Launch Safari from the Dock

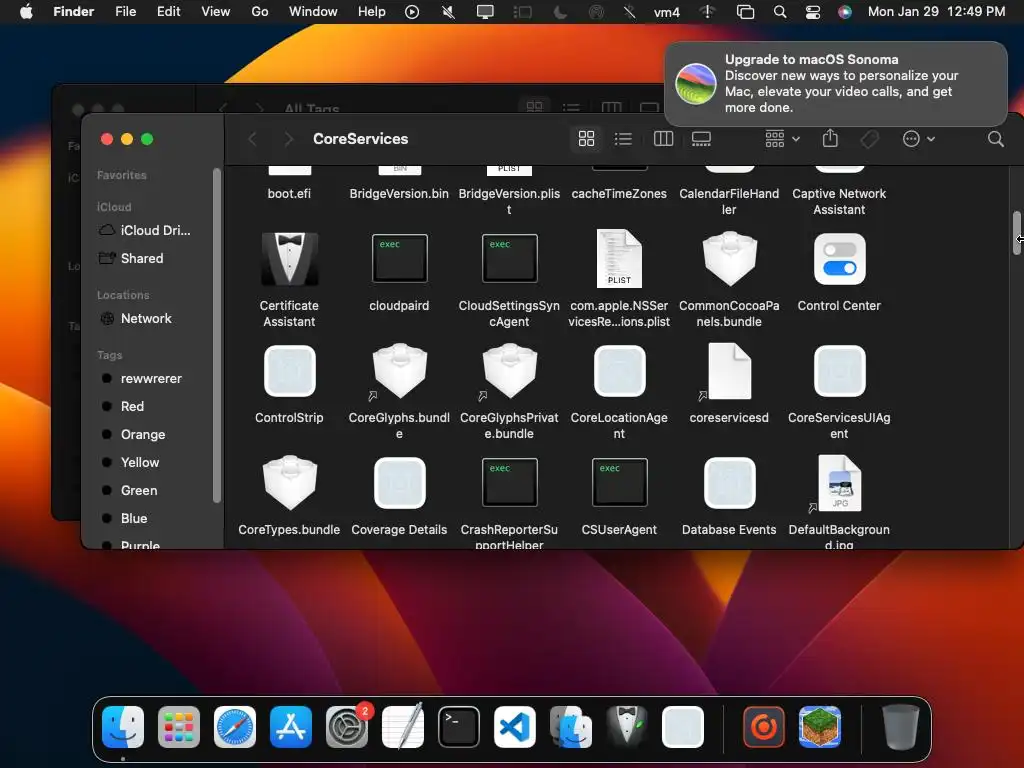pyautogui.click(x=234, y=727)
